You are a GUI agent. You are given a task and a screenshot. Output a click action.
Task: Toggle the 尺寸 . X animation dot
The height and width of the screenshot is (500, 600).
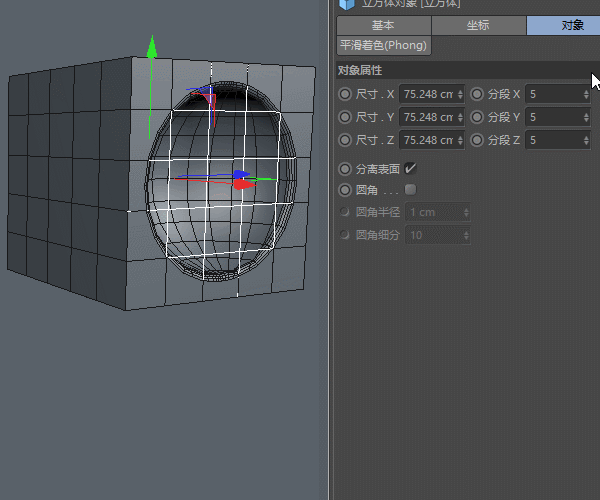(x=345, y=94)
